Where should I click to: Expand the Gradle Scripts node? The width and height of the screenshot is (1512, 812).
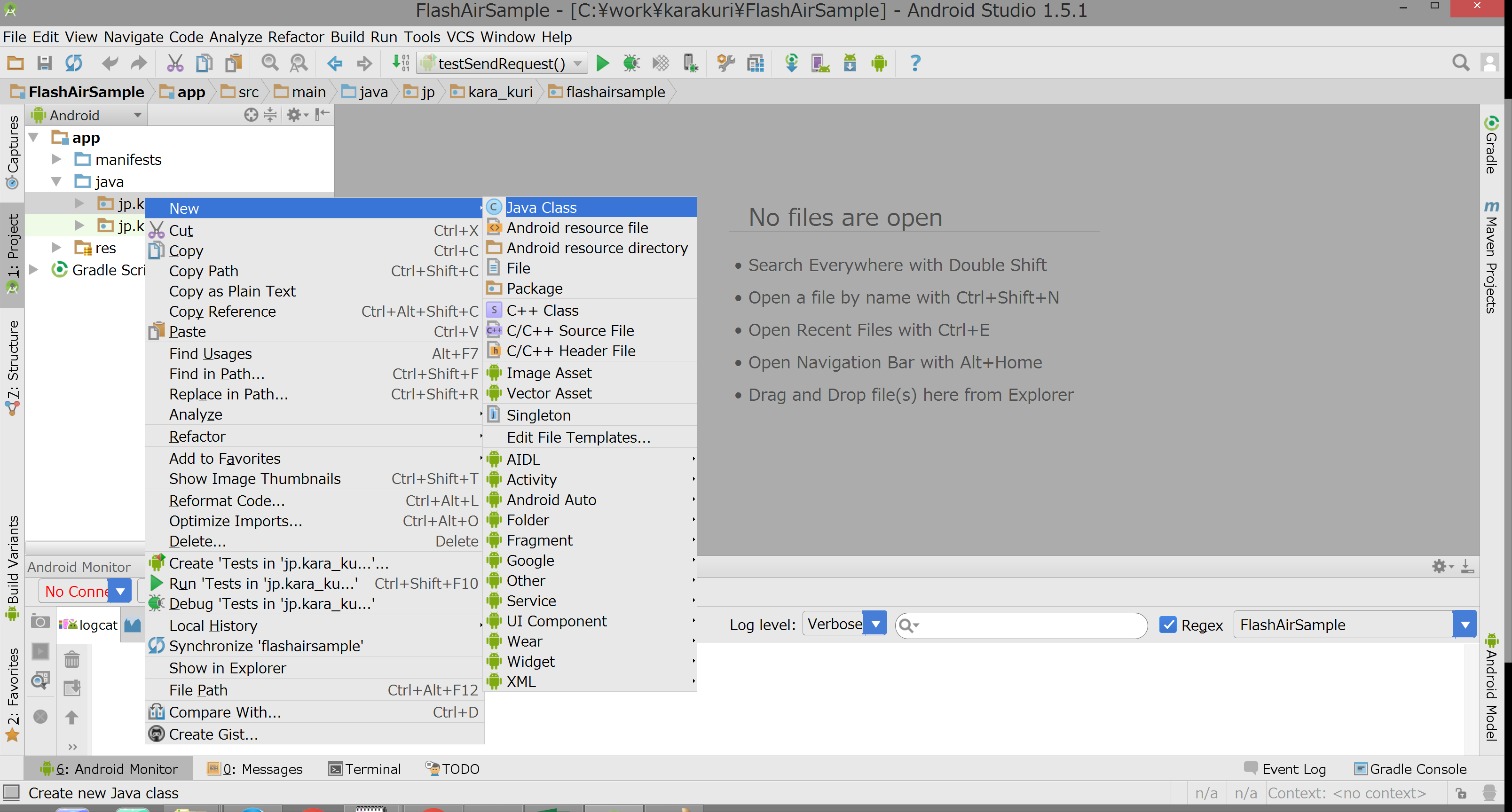pyautogui.click(x=34, y=270)
